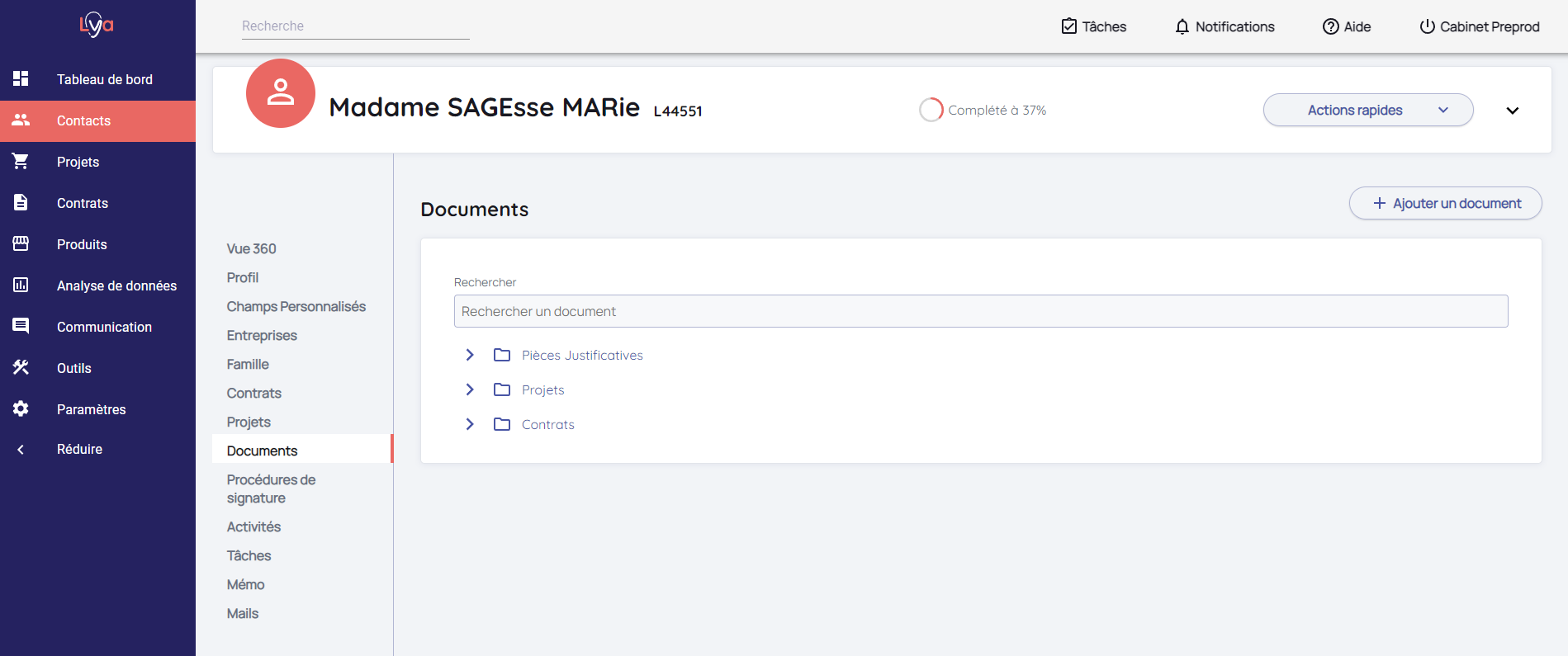Expand the Pièces Justificatives folder
This screenshot has height=656, width=1568.
click(470, 355)
